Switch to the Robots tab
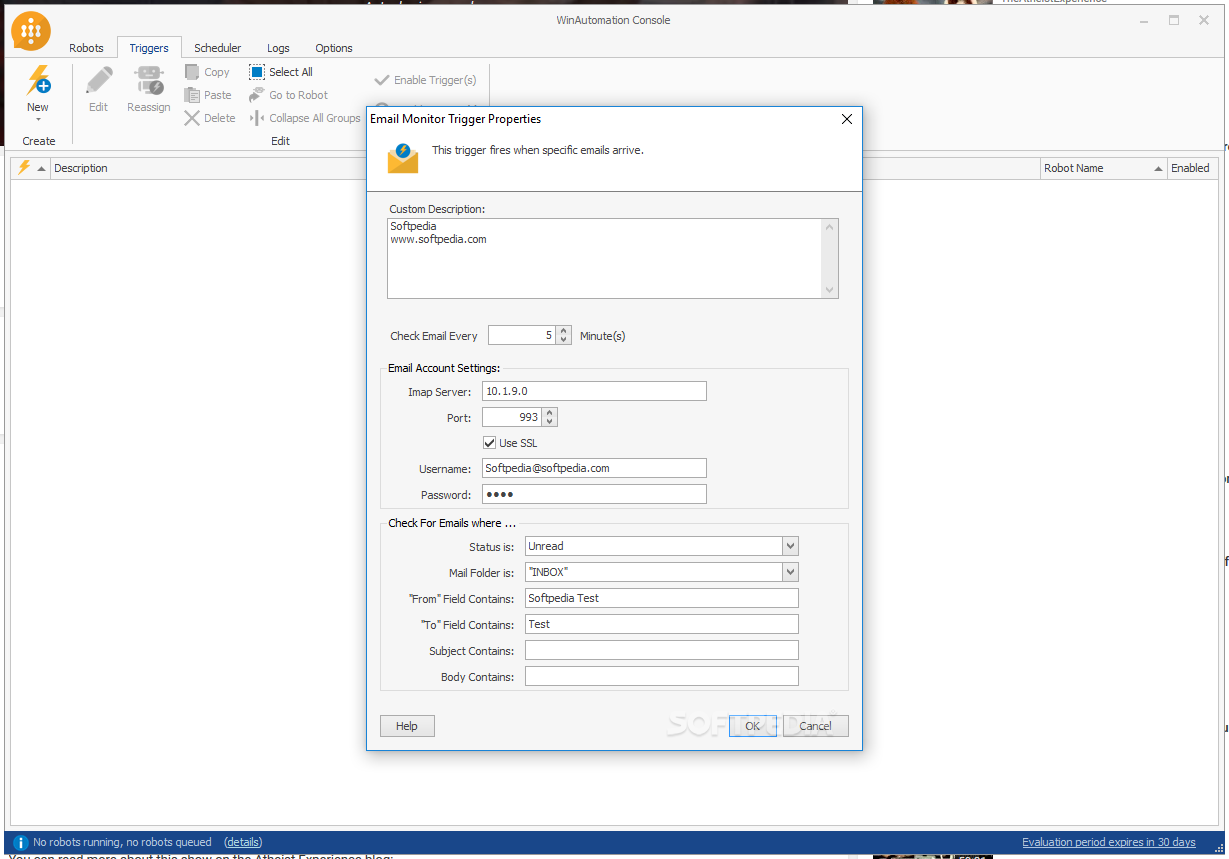Screen dimensions: 1229x859 click(x=86, y=48)
